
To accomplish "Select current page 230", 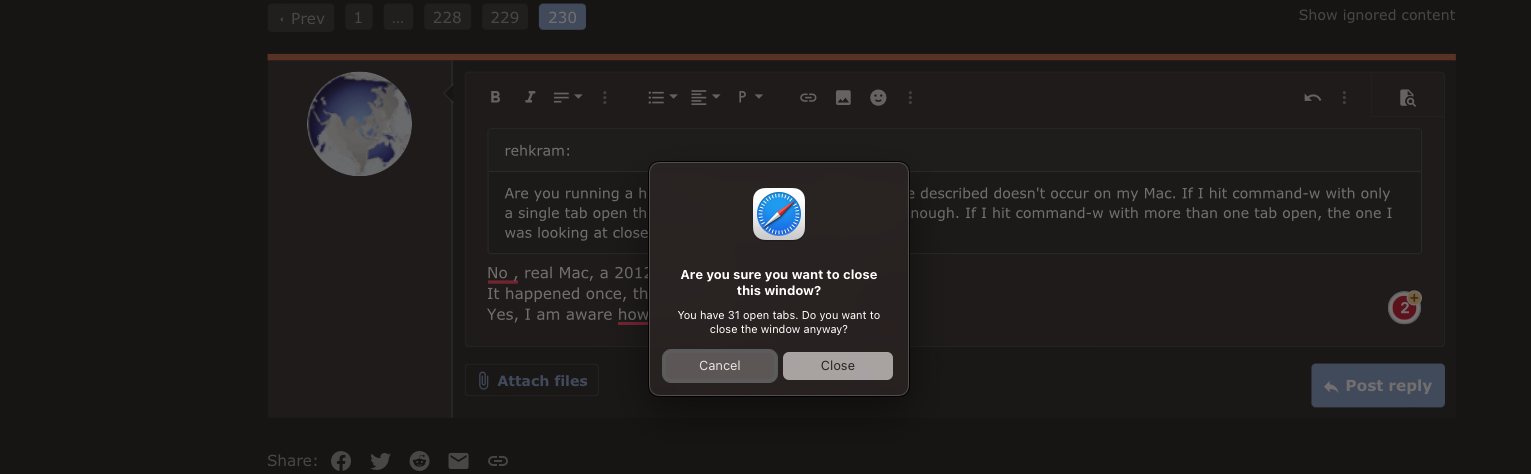I will tap(562, 17).
